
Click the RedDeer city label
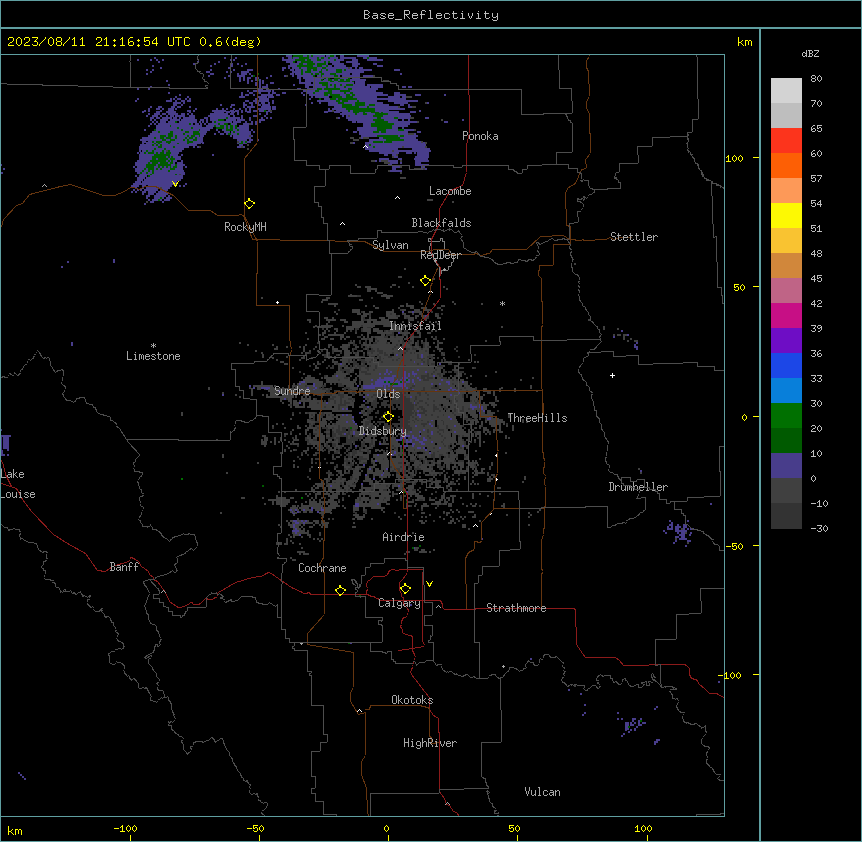pyautogui.click(x=440, y=255)
